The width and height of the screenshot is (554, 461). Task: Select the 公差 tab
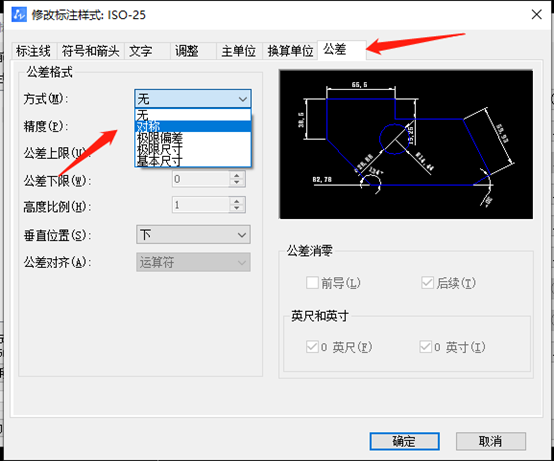pyautogui.click(x=341, y=50)
